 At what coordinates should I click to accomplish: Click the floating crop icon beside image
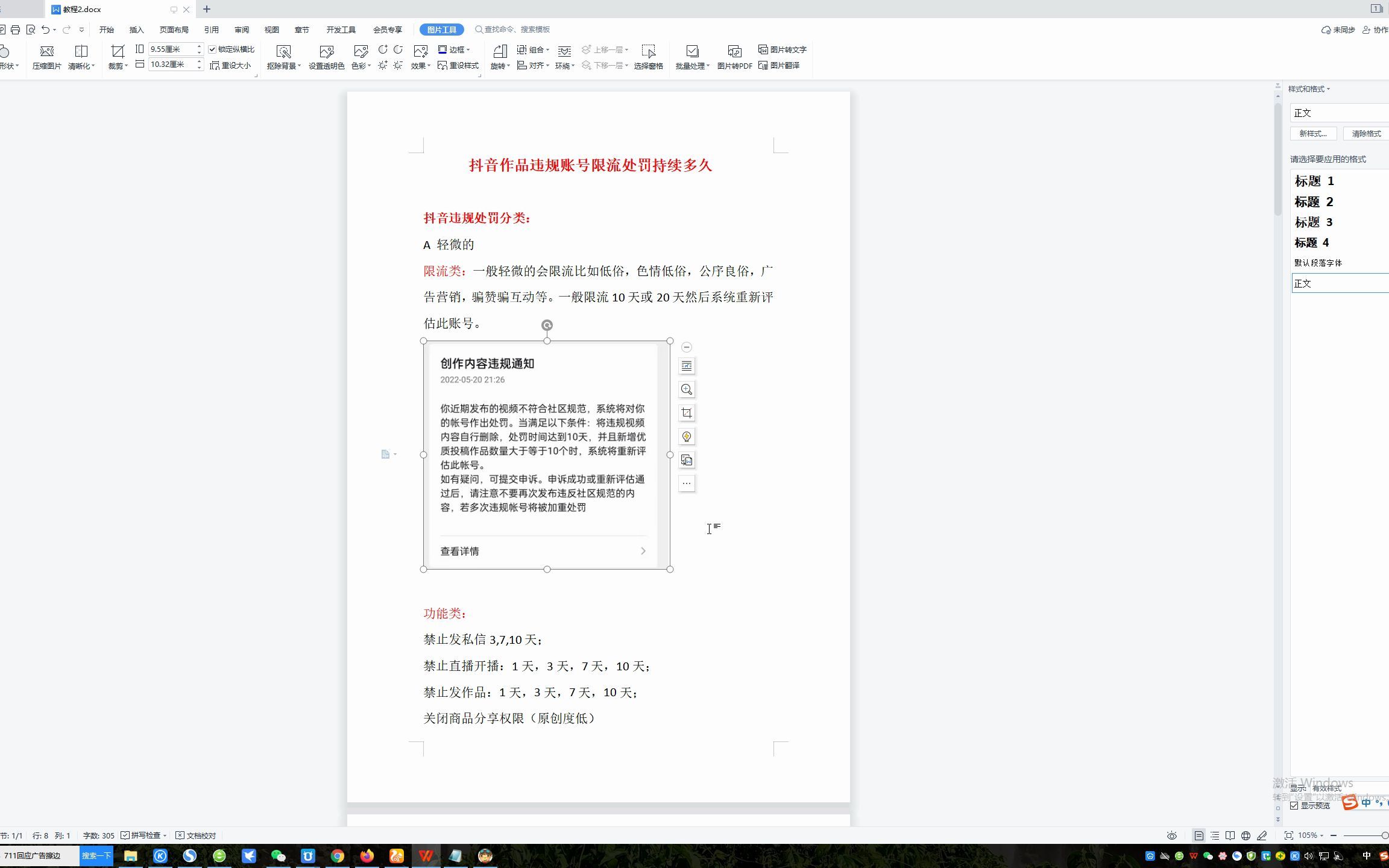(687, 413)
